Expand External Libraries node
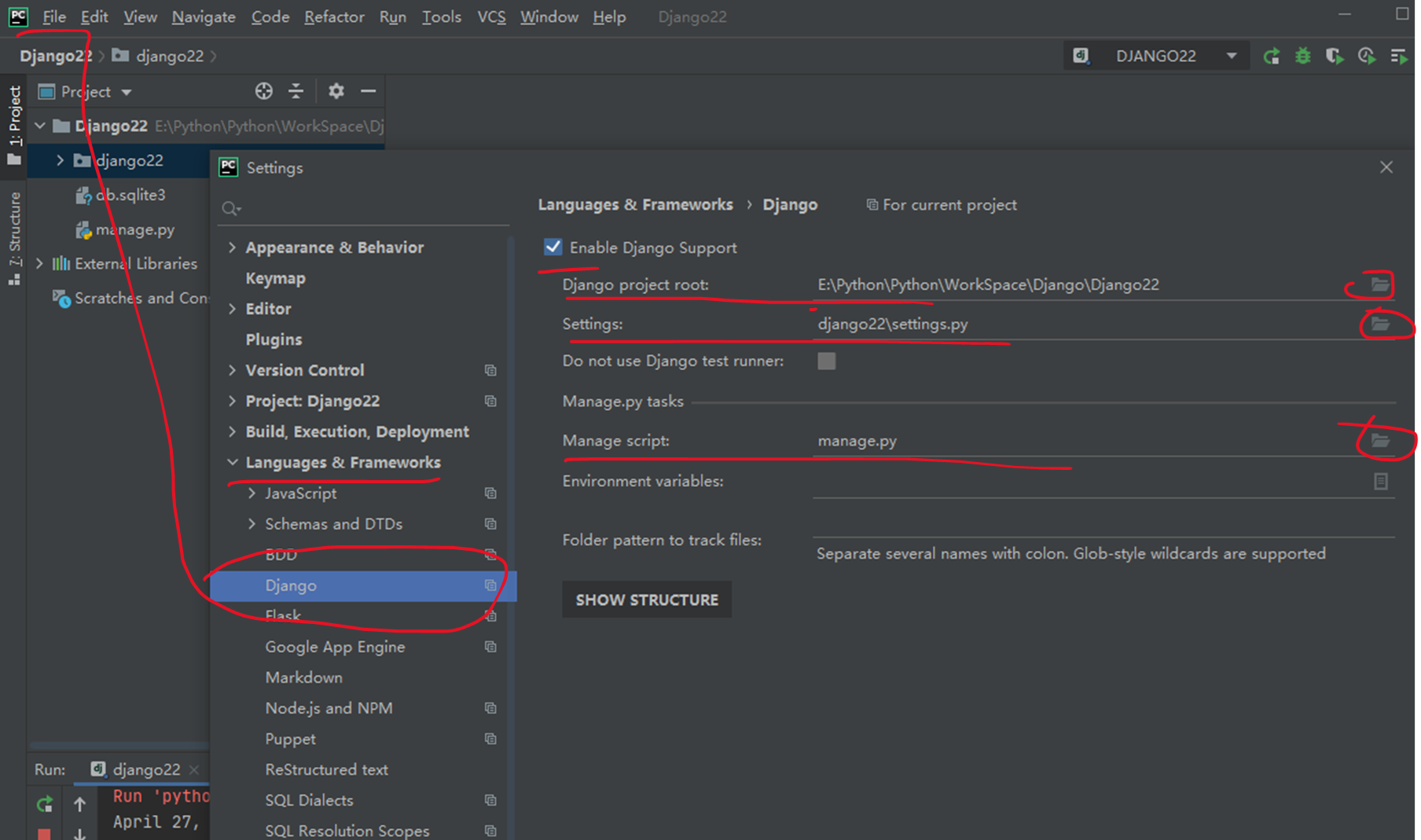 39,263
